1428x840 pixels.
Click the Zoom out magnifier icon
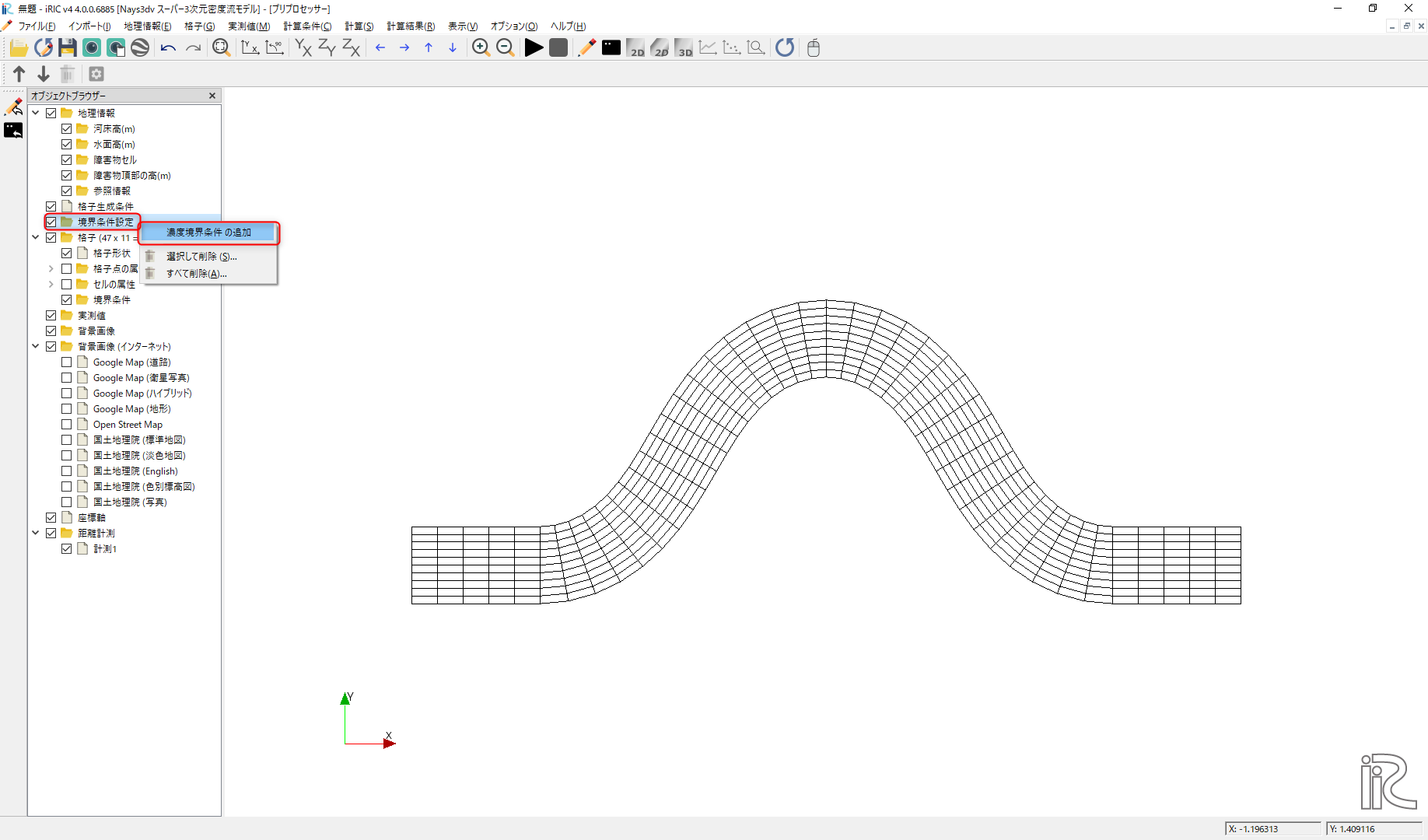click(505, 48)
